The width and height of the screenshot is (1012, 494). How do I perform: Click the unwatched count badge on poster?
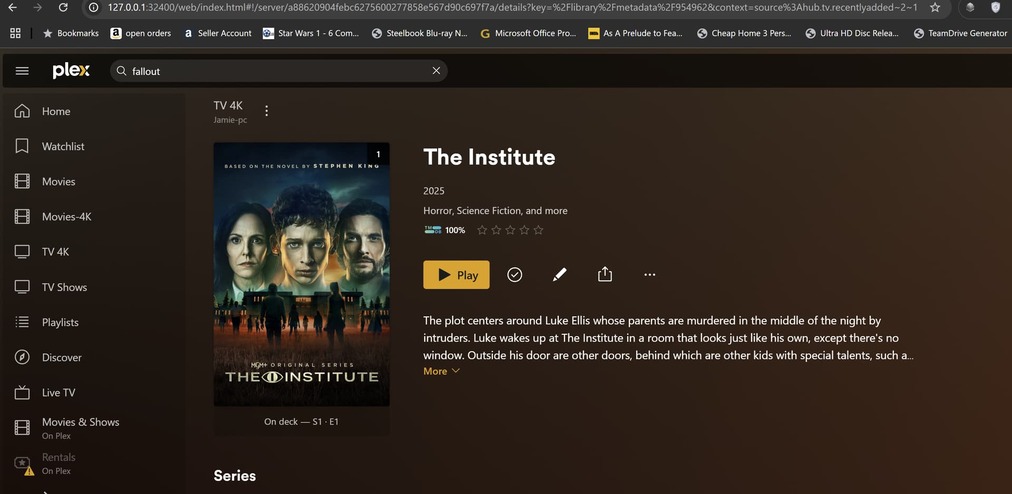click(x=378, y=154)
